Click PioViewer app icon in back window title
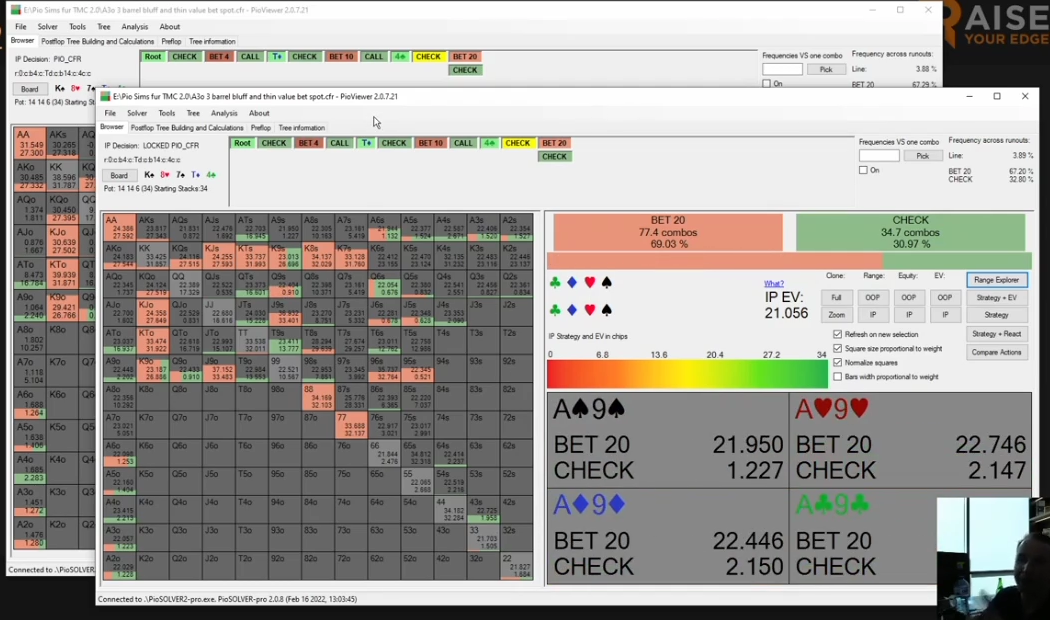The height and width of the screenshot is (620, 1050). point(15,10)
